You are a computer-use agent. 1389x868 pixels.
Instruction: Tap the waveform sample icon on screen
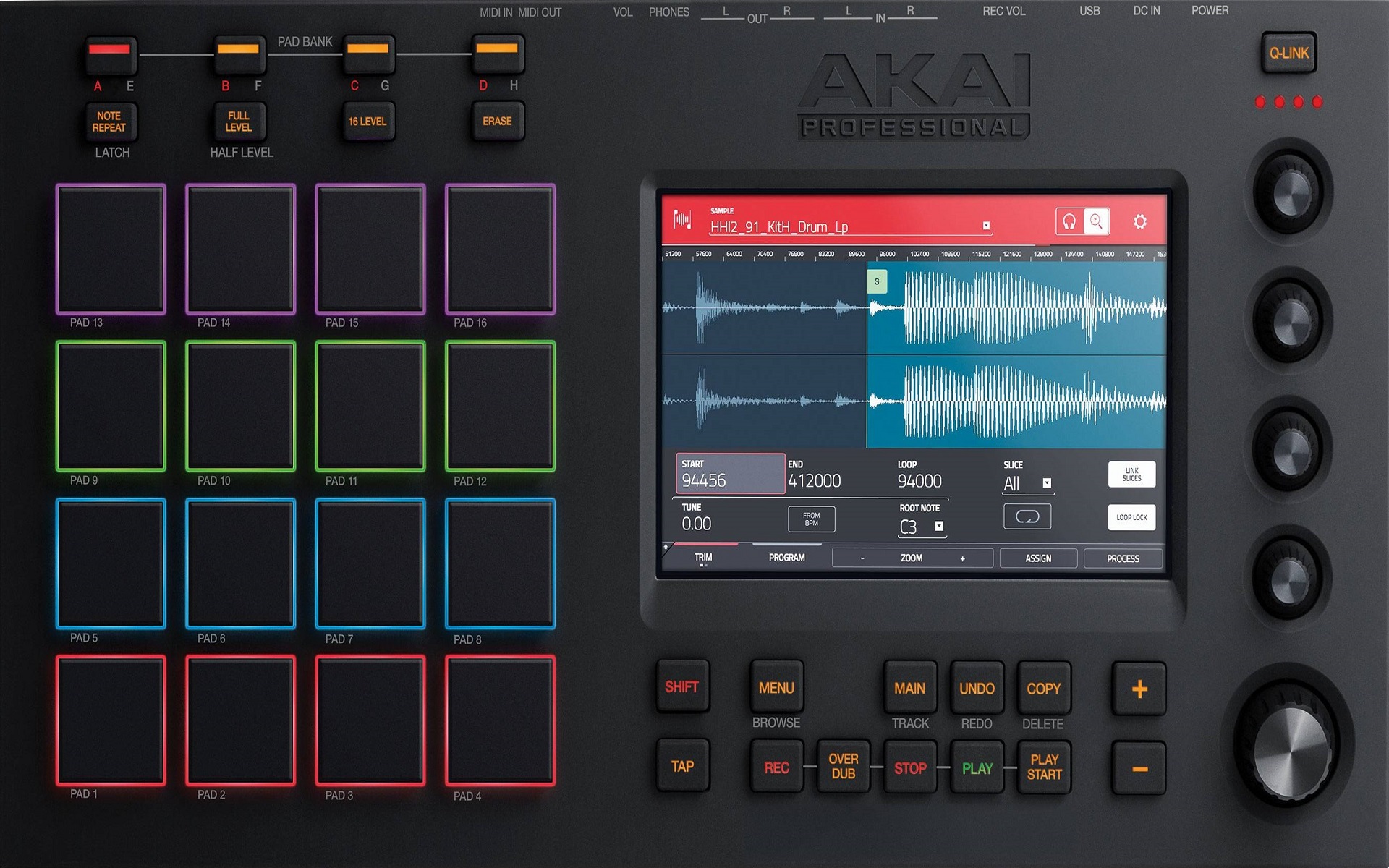click(681, 219)
